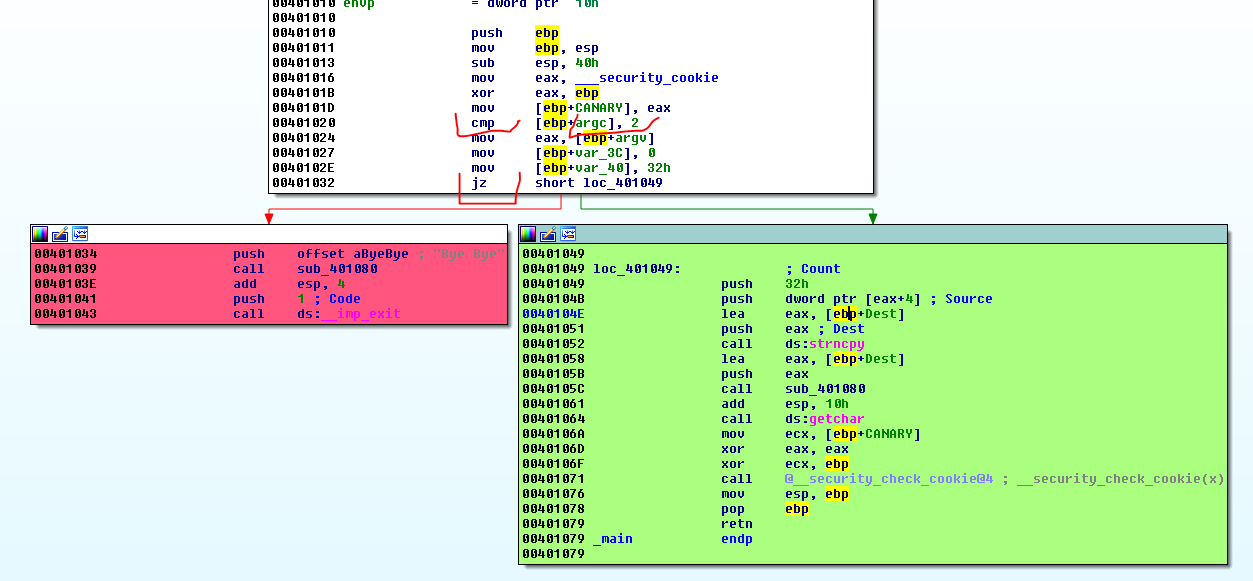The height and width of the screenshot is (581, 1253).
Task: Click the group nodes icon on the green node
Action: click(568, 234)
